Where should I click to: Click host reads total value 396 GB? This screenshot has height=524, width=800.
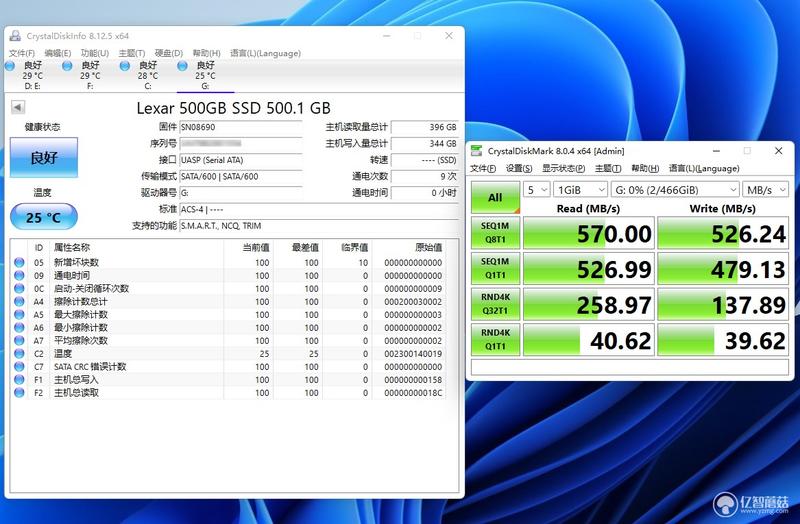point(424,127)
